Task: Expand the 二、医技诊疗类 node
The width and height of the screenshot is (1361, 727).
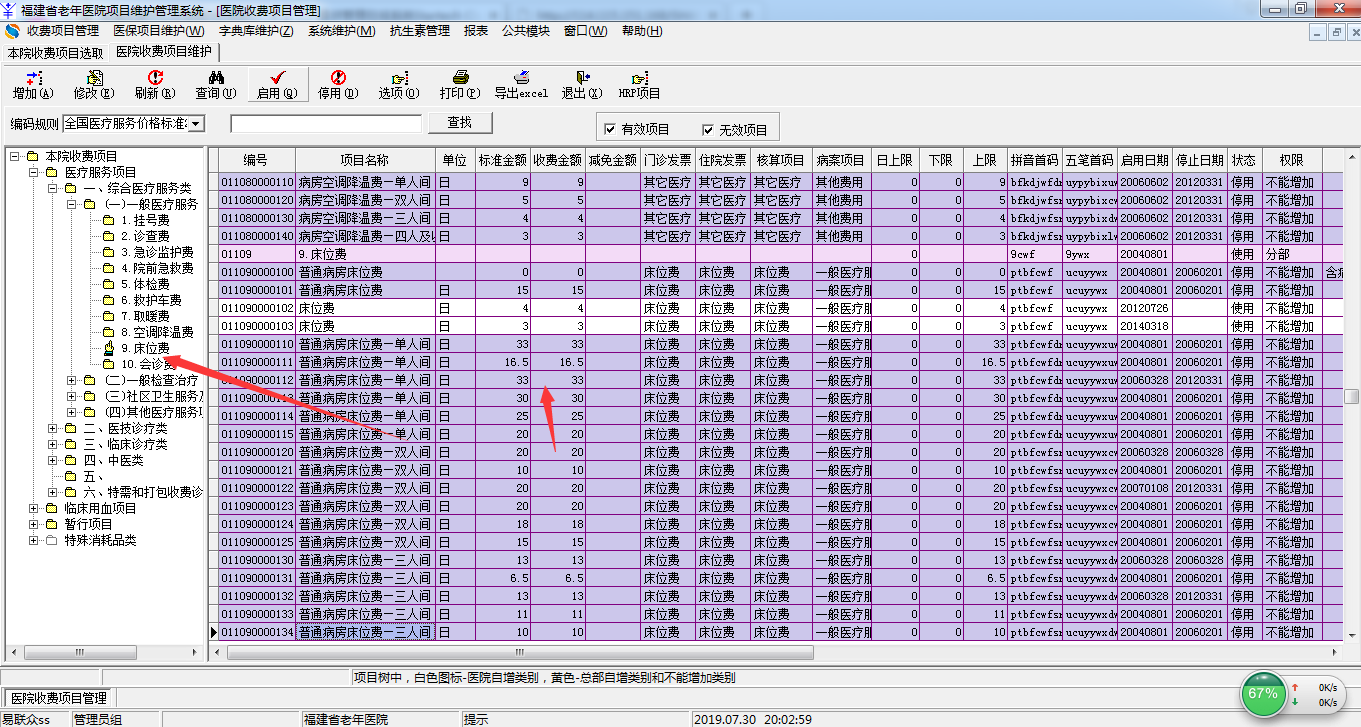Action: pyautogui.click(x=53, y=428)
